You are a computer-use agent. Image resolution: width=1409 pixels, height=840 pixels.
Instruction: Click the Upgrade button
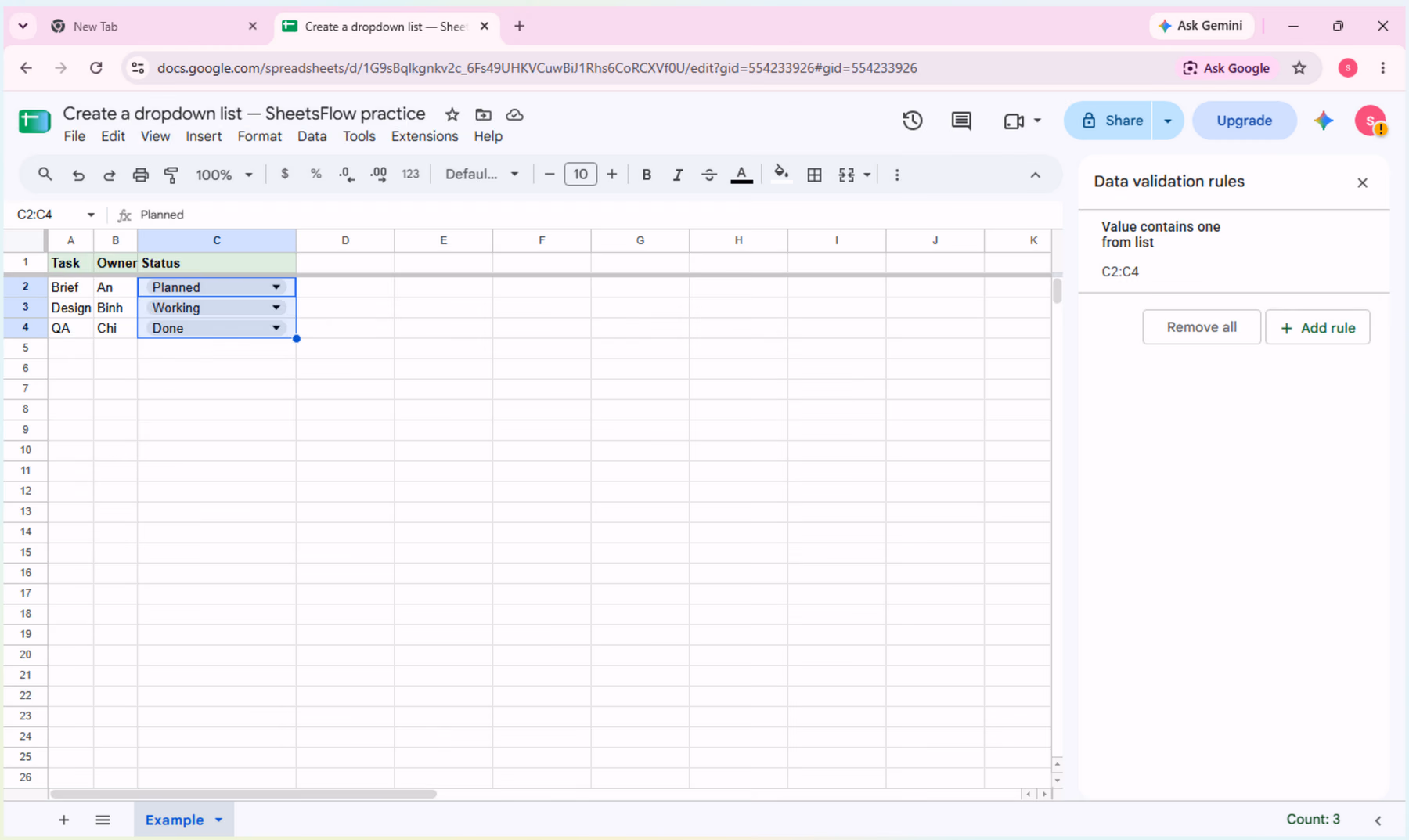click(x=1244, y=121)
